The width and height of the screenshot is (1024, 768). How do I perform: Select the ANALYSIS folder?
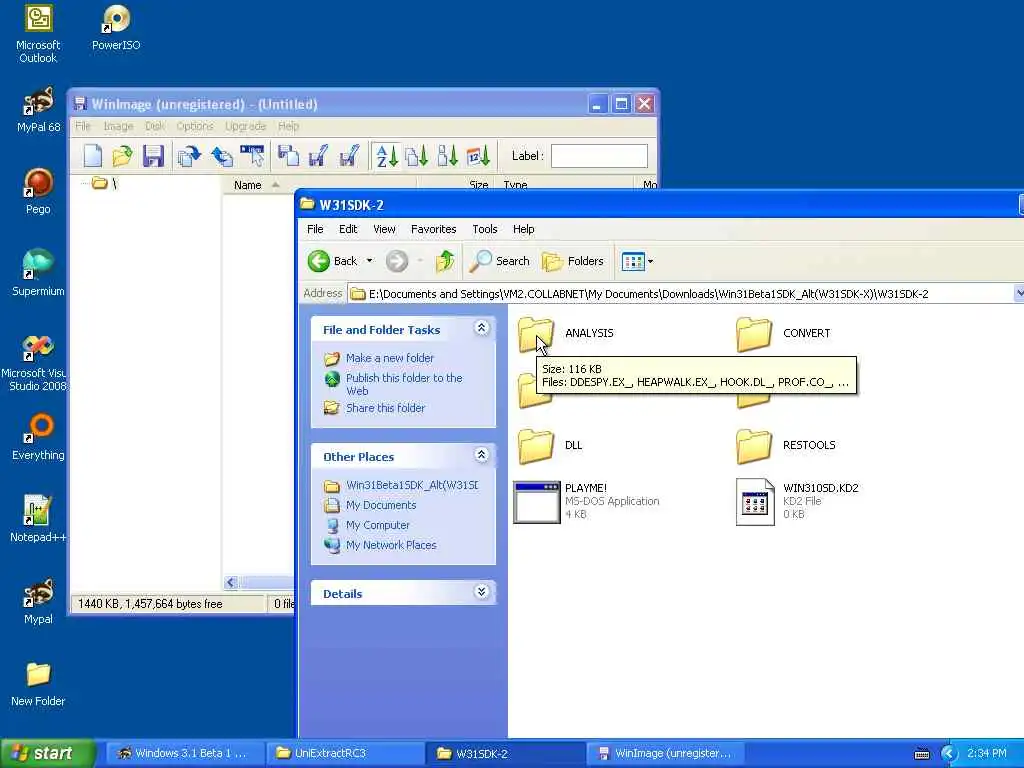[566, 334]
